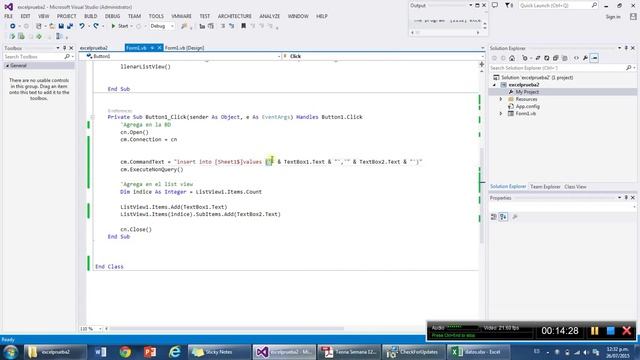This screenshot has width=640, height=360.
Task: Click the Solution Explorer Home icon
Action: pos(512,58)
